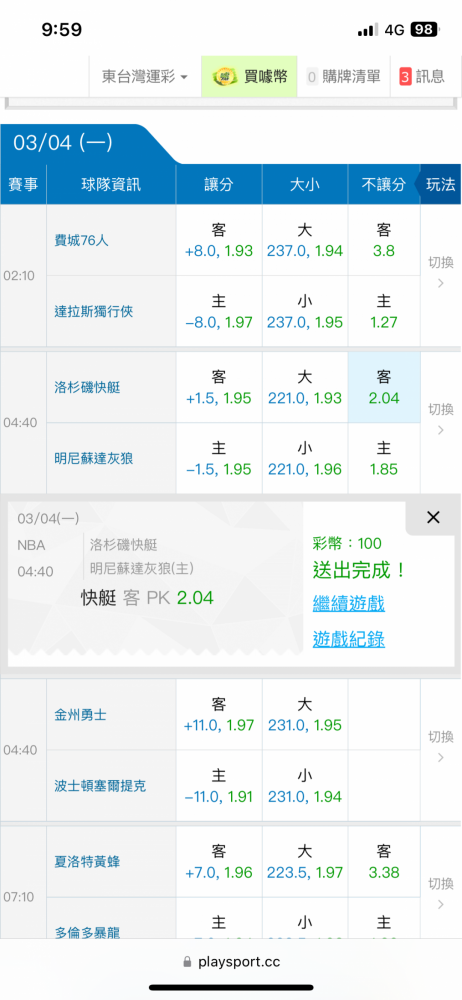Click the red 3 notification badge

(405, 77)
